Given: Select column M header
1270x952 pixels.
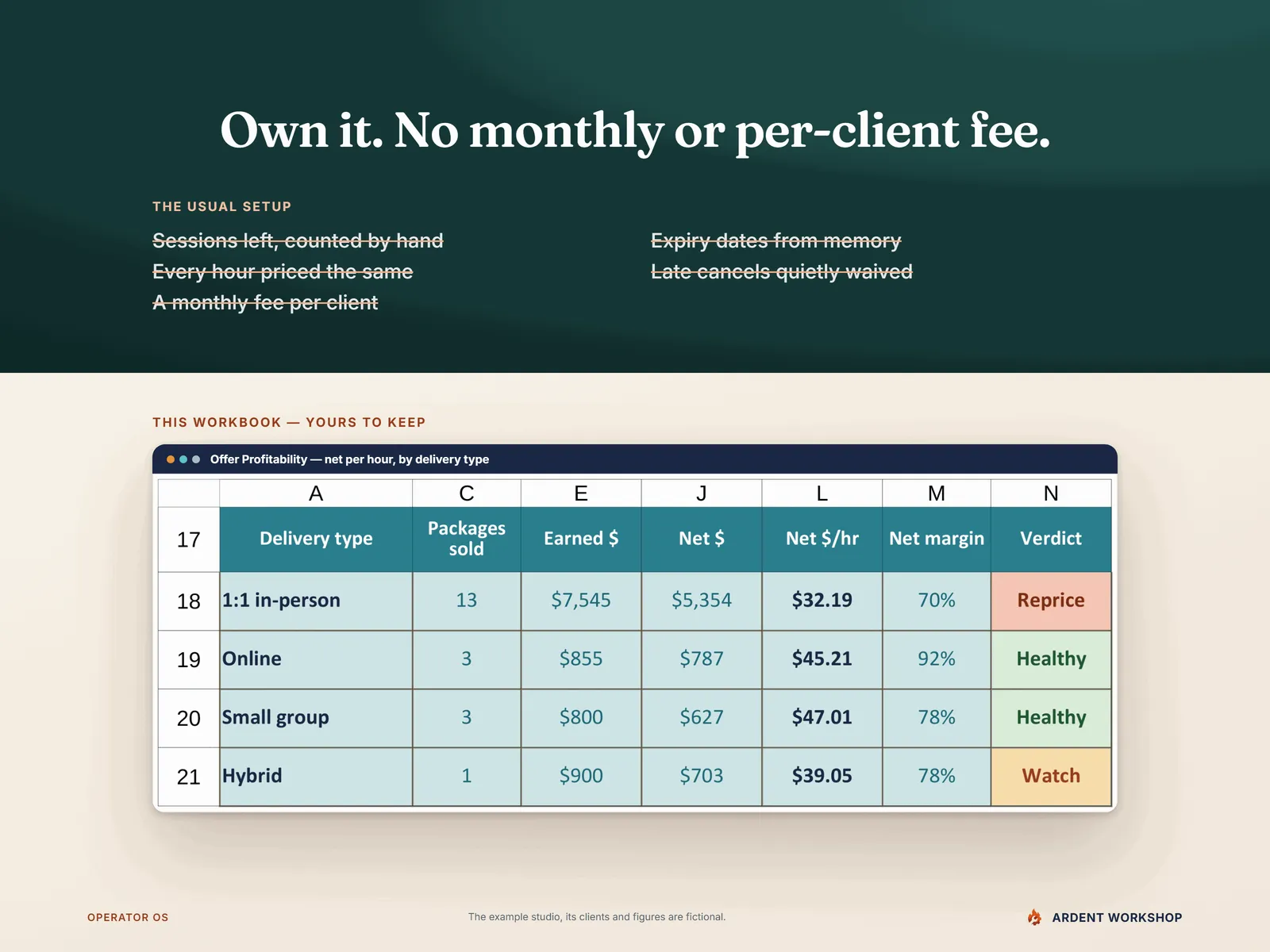Looking at the screenshot, I should coord(937,493).
